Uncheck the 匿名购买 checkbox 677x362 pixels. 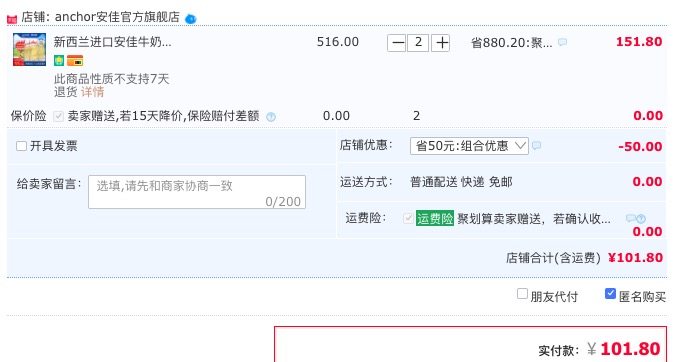(610, 294)
